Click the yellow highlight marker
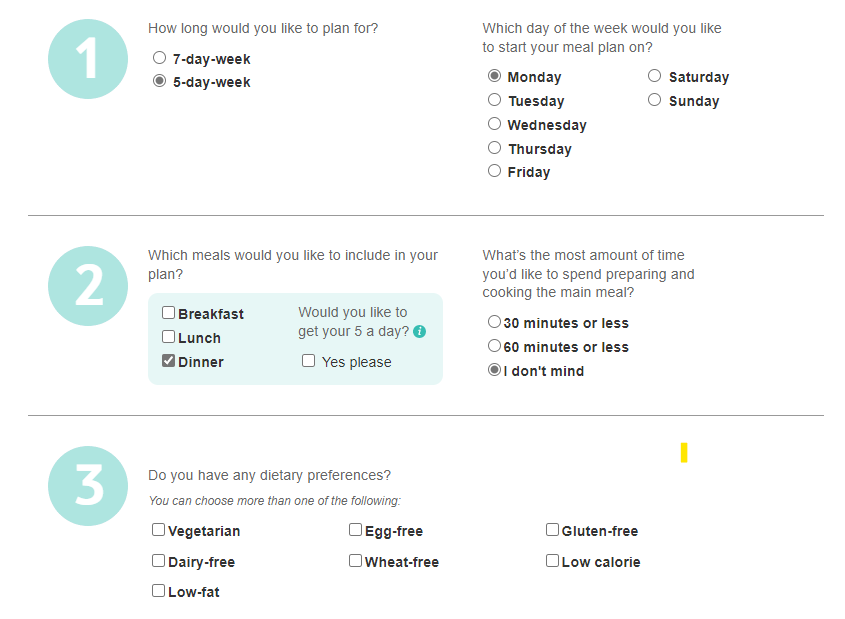The height and width of the screenshot is (619, 845). tap(684, 454)
